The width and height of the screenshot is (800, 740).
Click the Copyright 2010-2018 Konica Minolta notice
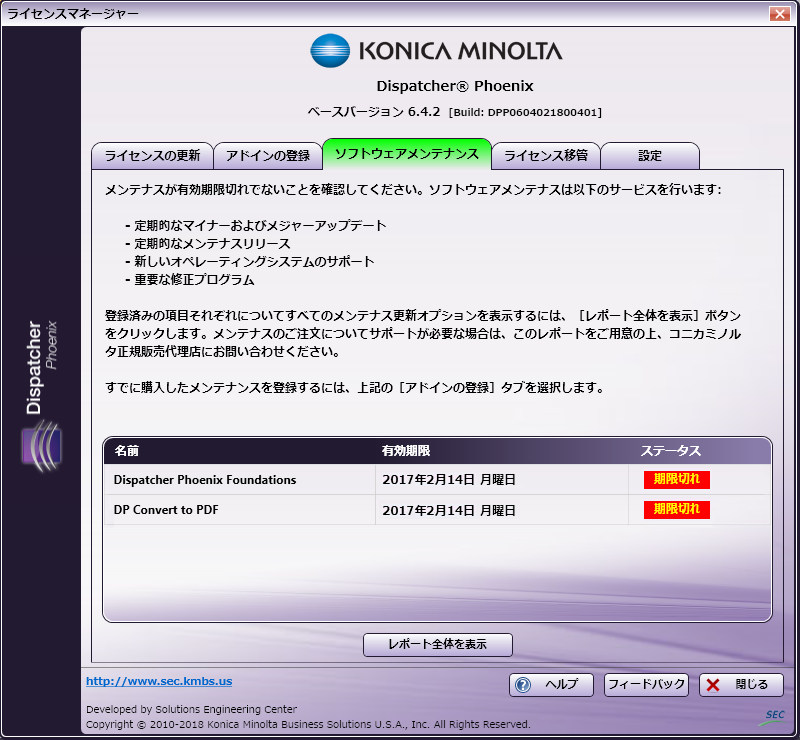point(308,724)
